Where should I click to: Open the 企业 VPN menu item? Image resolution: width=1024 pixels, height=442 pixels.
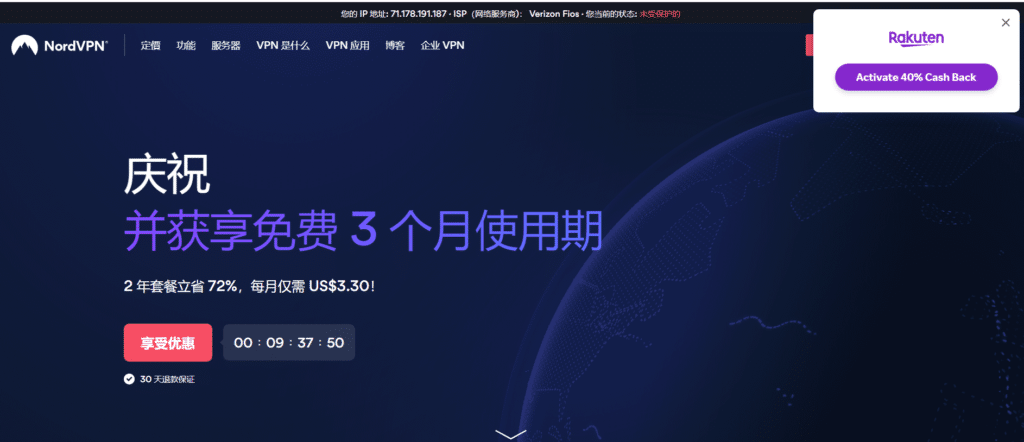443,46
